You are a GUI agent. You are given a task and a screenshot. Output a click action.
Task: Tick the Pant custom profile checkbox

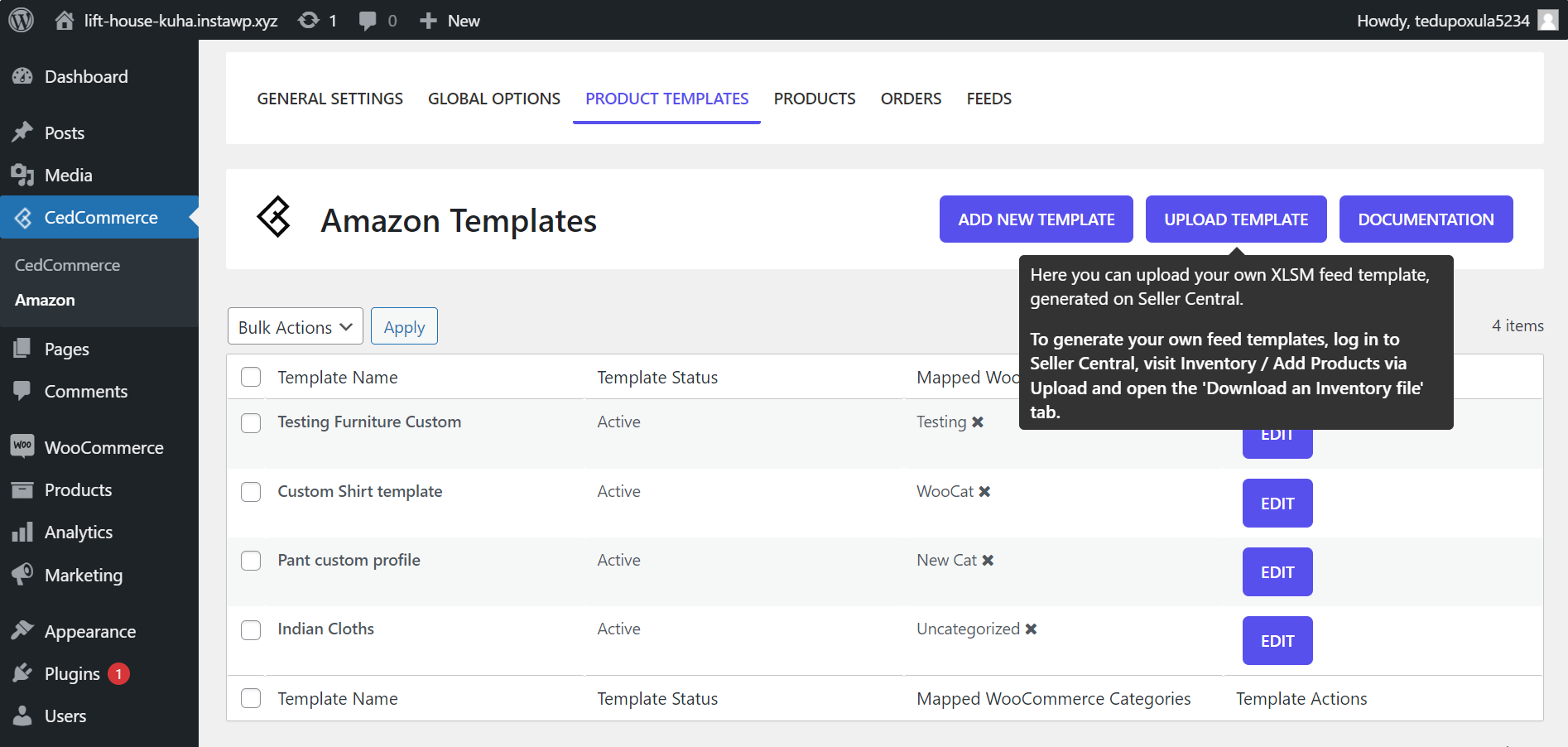251,561
